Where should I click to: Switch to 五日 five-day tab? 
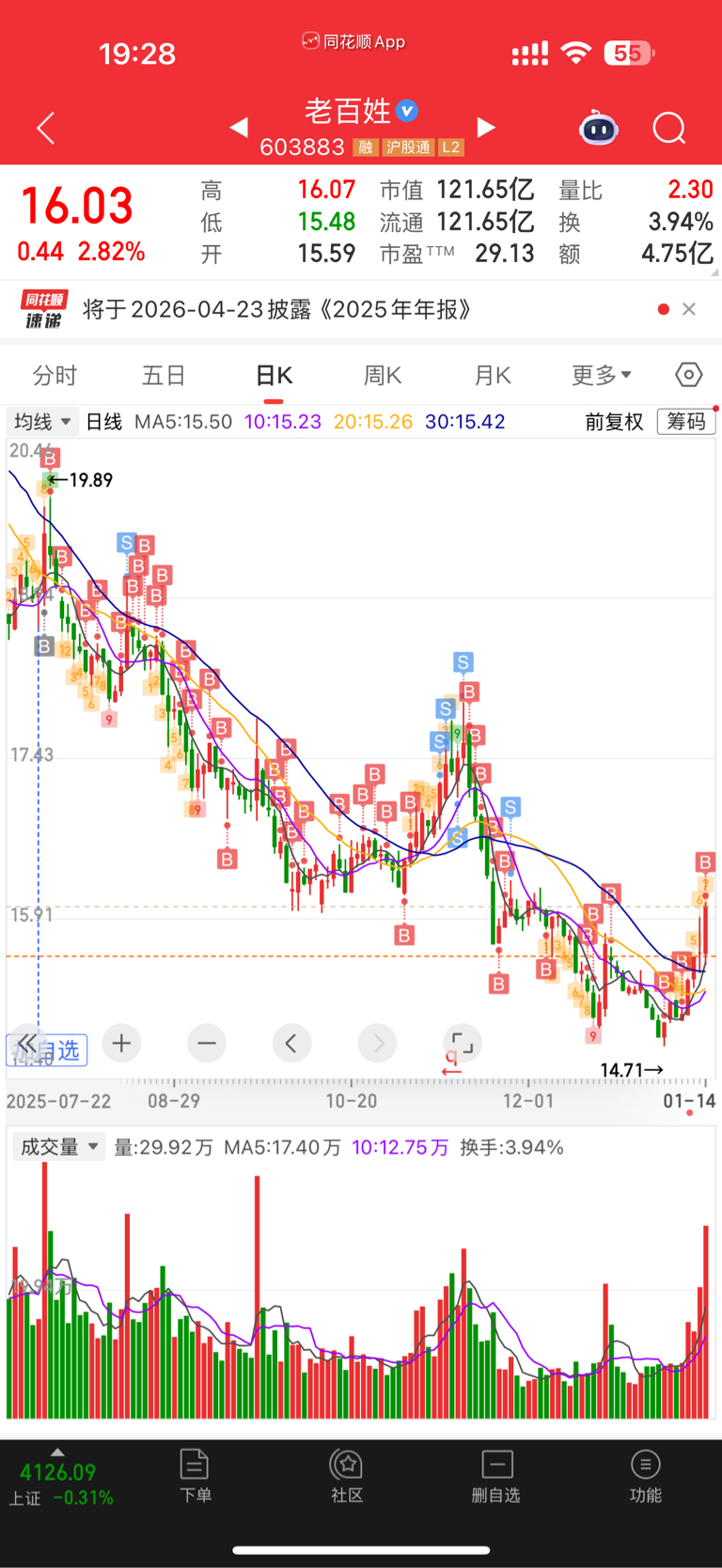(164, 376)
